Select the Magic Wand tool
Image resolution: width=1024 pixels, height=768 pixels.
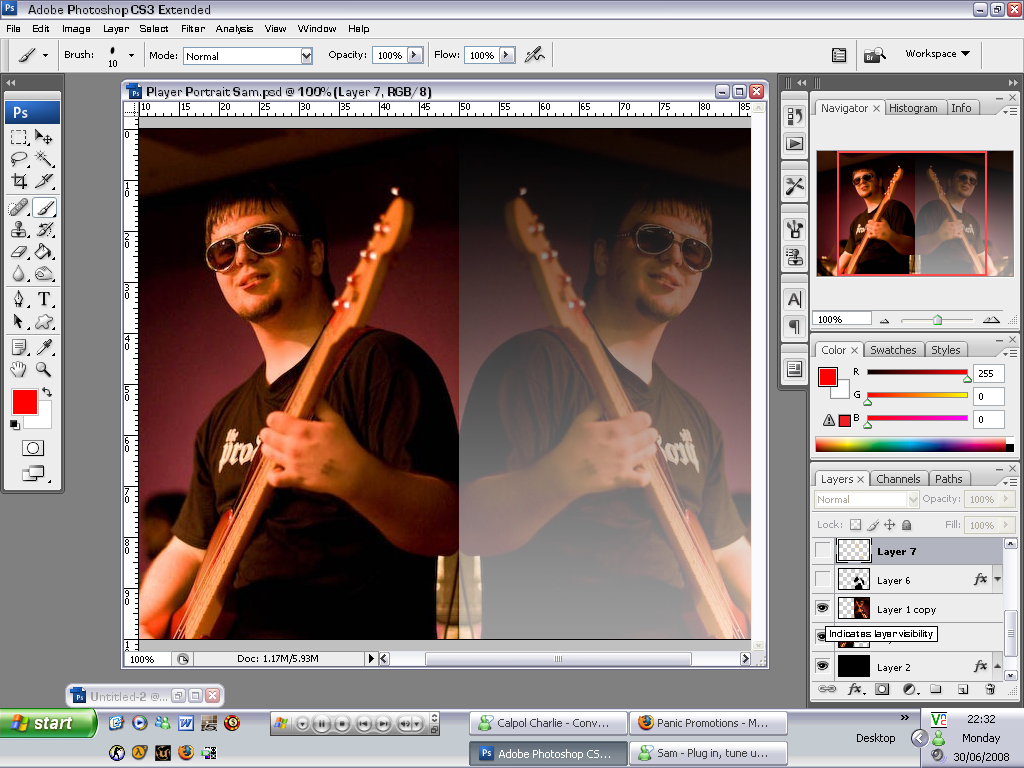pyautogui.click(x=44, y=159)
